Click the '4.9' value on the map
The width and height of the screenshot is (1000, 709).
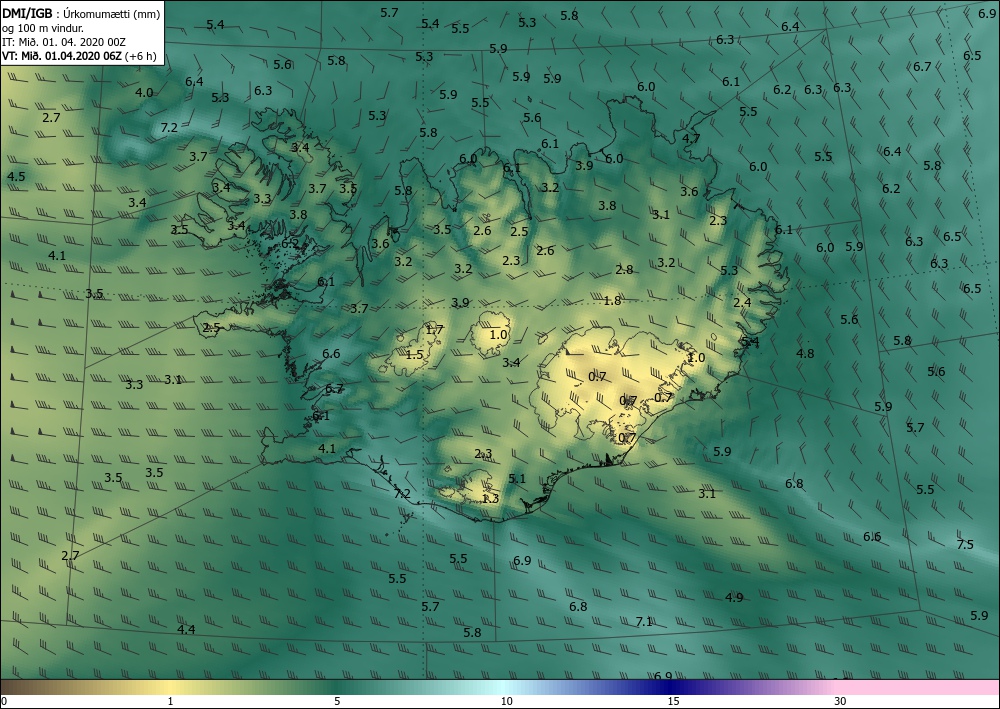point(734,597)
